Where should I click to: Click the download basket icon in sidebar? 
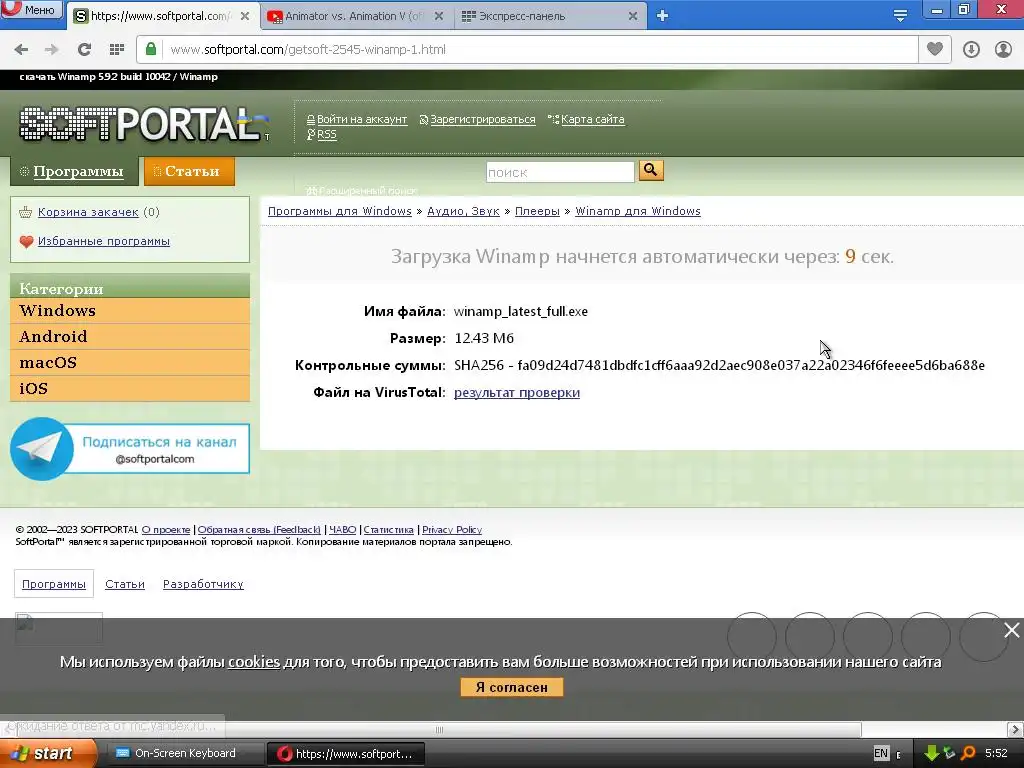[26, 212]
